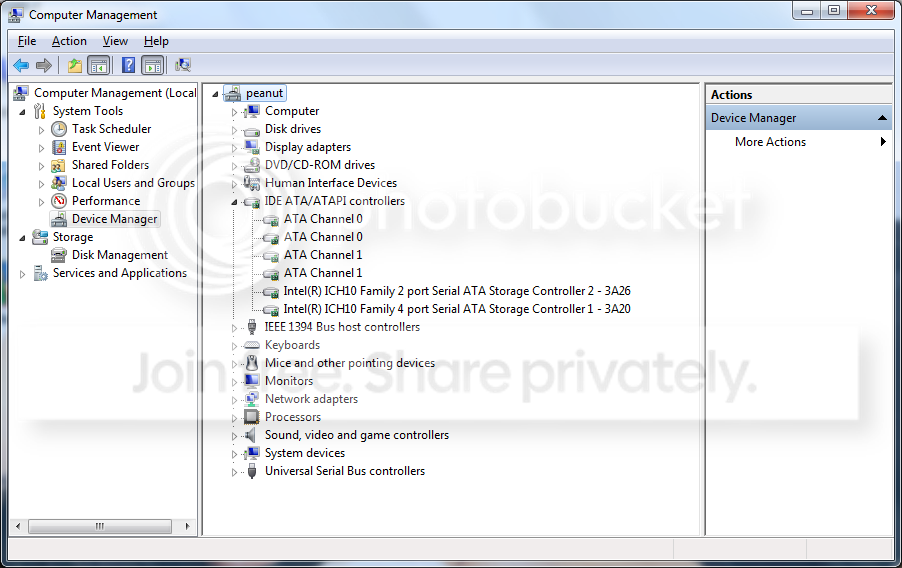
Task: Toggle the Action pane toolbar icon
Action: tap(153, 66)
